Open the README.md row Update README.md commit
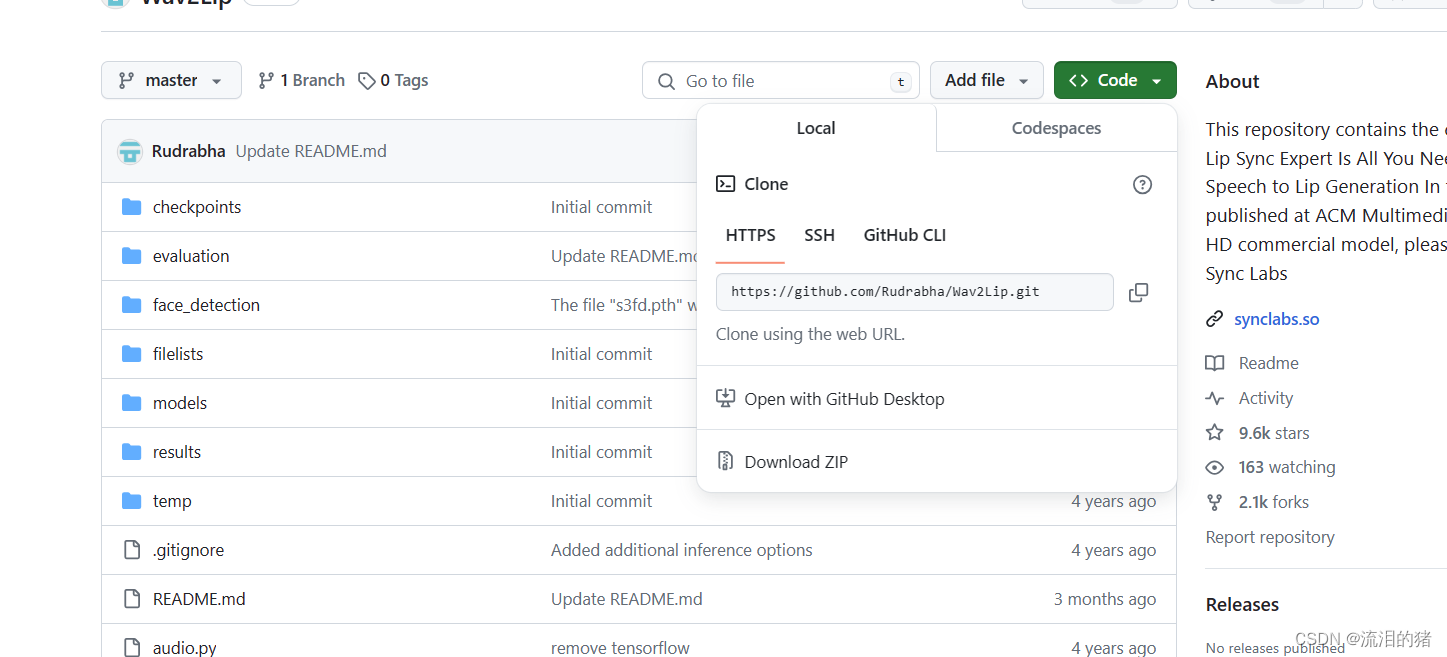Screen dimensions: 1447x657 (x=627, y=599)
